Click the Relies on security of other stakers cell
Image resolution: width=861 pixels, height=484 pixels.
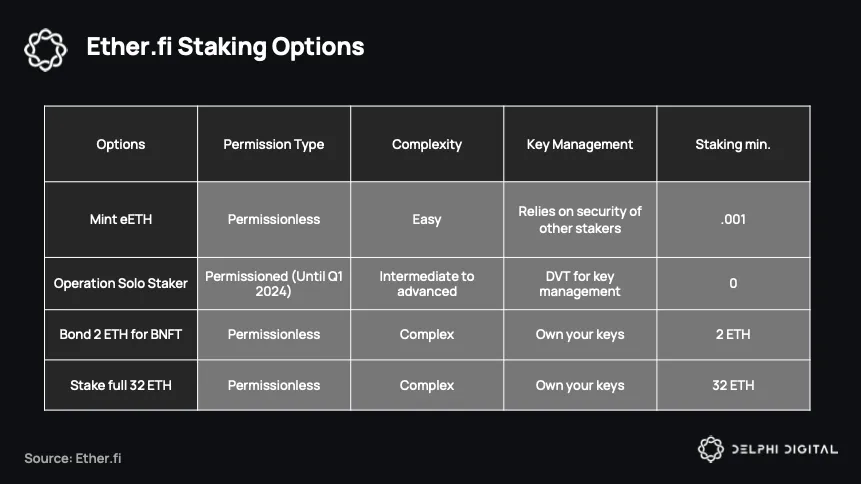click(580, 219)
